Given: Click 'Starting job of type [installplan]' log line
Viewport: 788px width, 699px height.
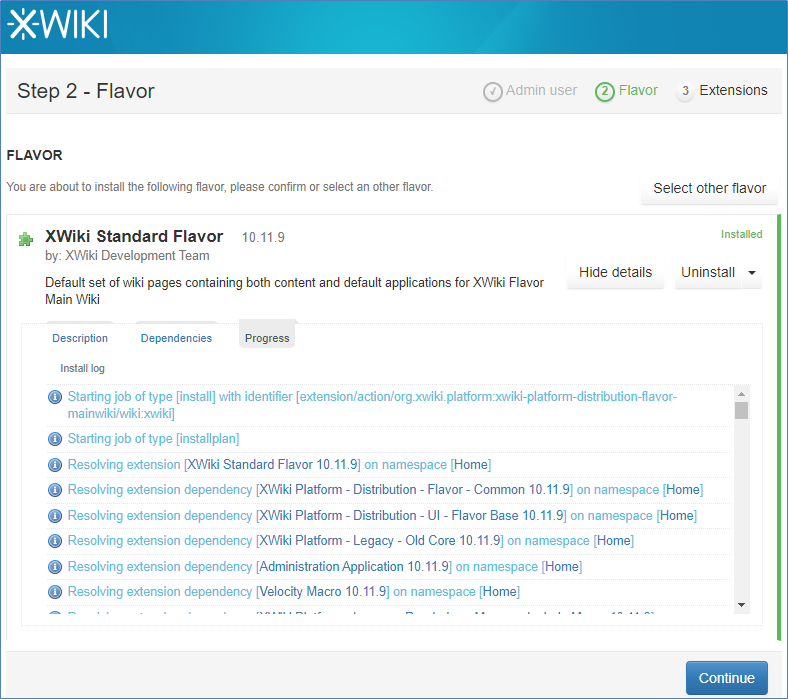Looking at the screenshot, I should (153, 439).
